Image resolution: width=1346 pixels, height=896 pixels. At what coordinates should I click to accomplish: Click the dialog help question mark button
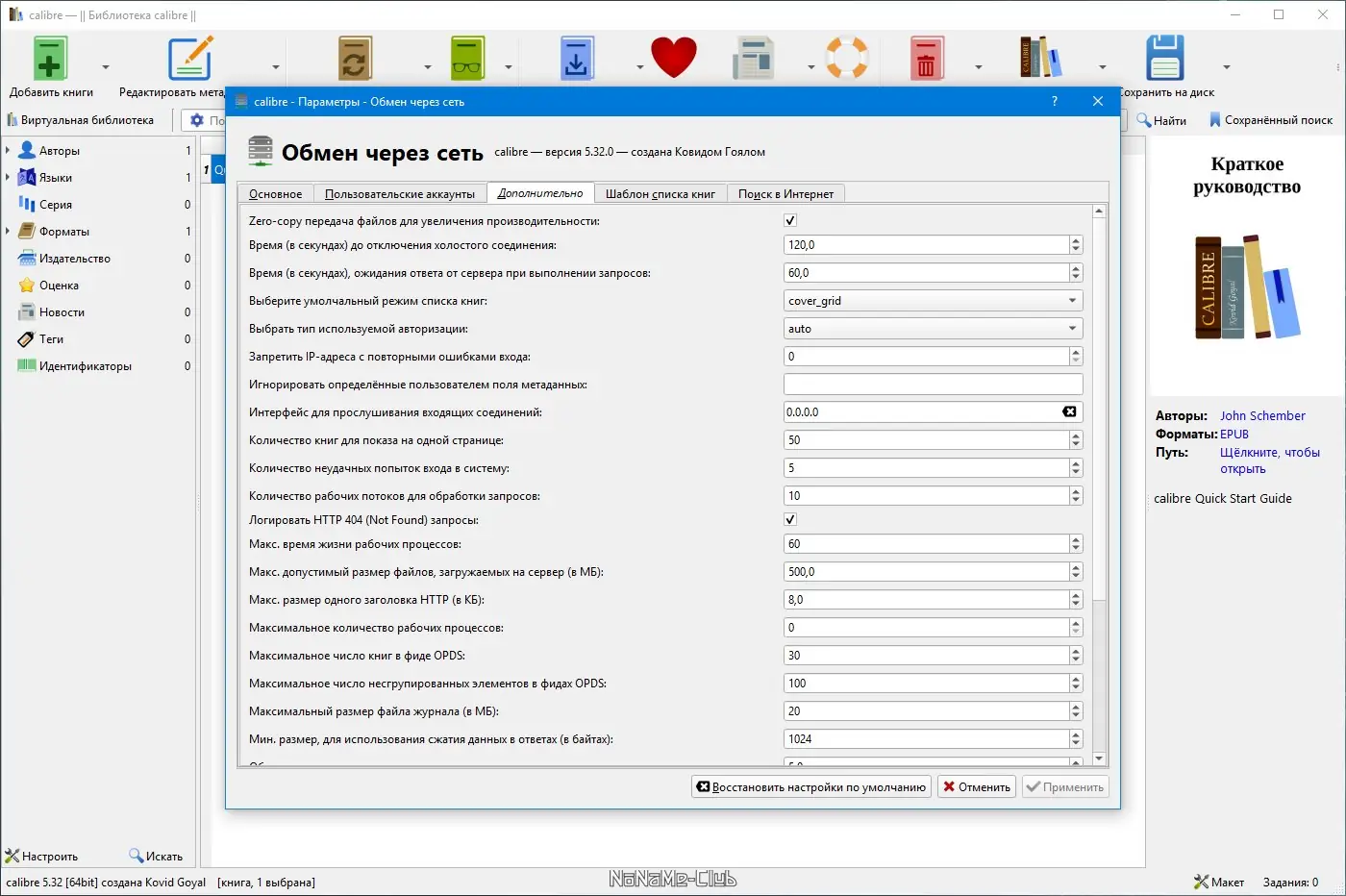click(x=1055, y=101)
